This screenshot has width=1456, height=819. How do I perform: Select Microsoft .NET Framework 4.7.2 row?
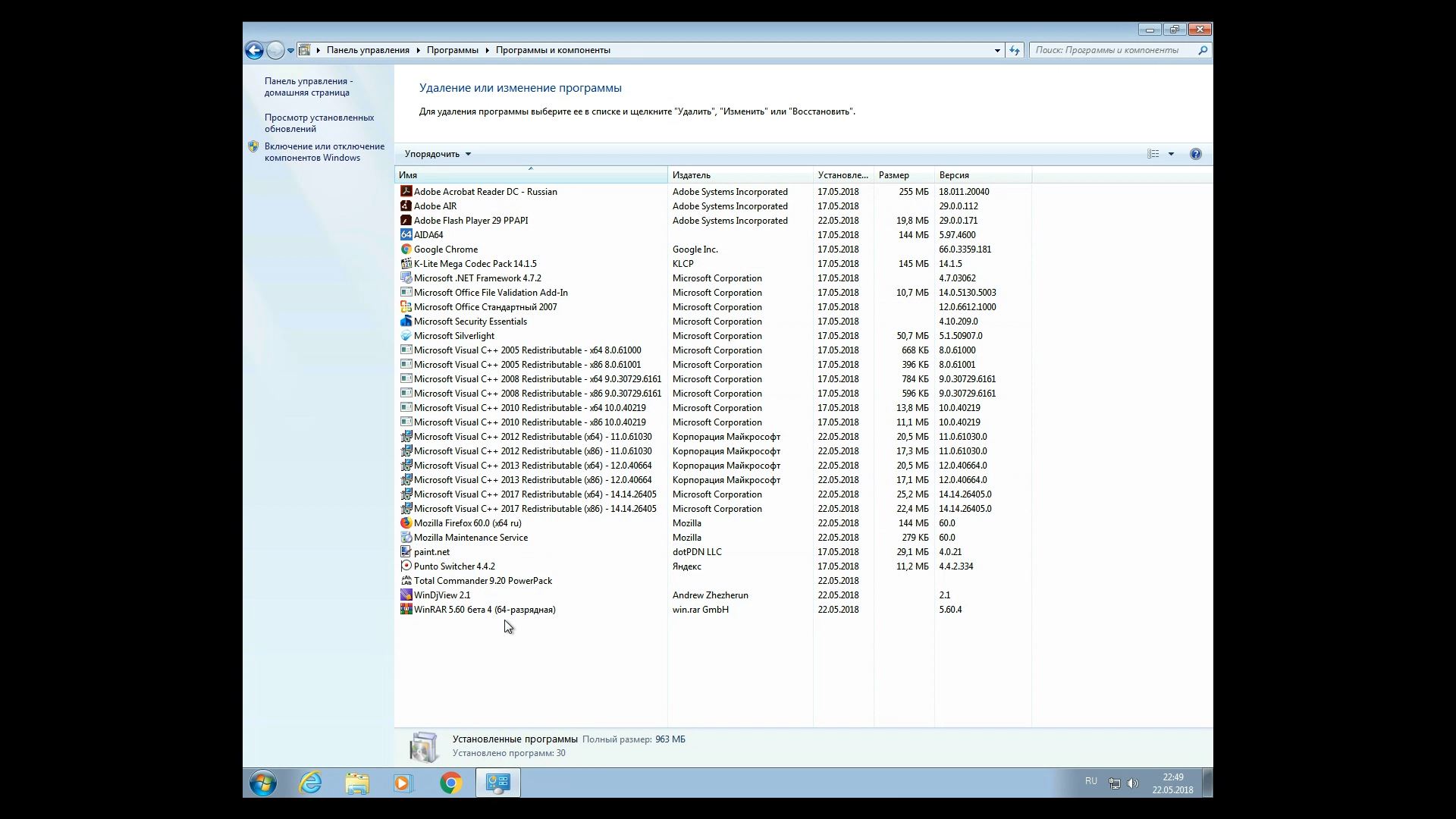tap(713, 278)
